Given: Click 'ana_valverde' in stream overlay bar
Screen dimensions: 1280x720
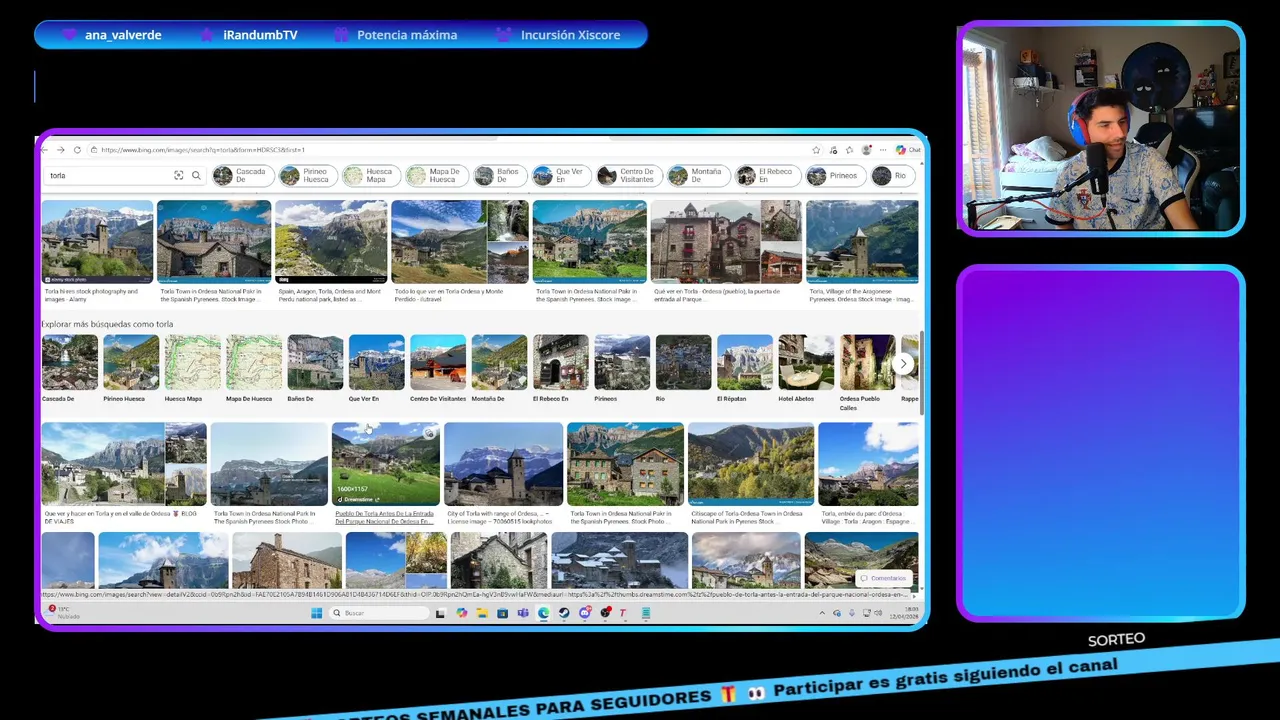Looking at the screenshot, I should tap(123, 35).
